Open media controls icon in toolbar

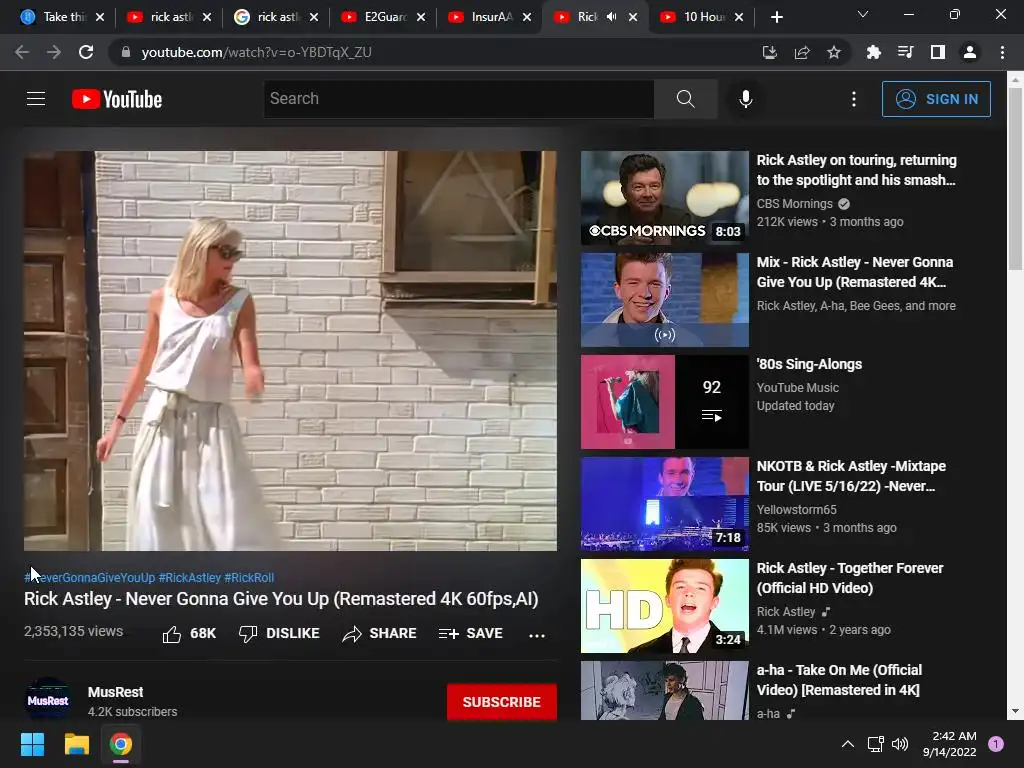[905, 52]
